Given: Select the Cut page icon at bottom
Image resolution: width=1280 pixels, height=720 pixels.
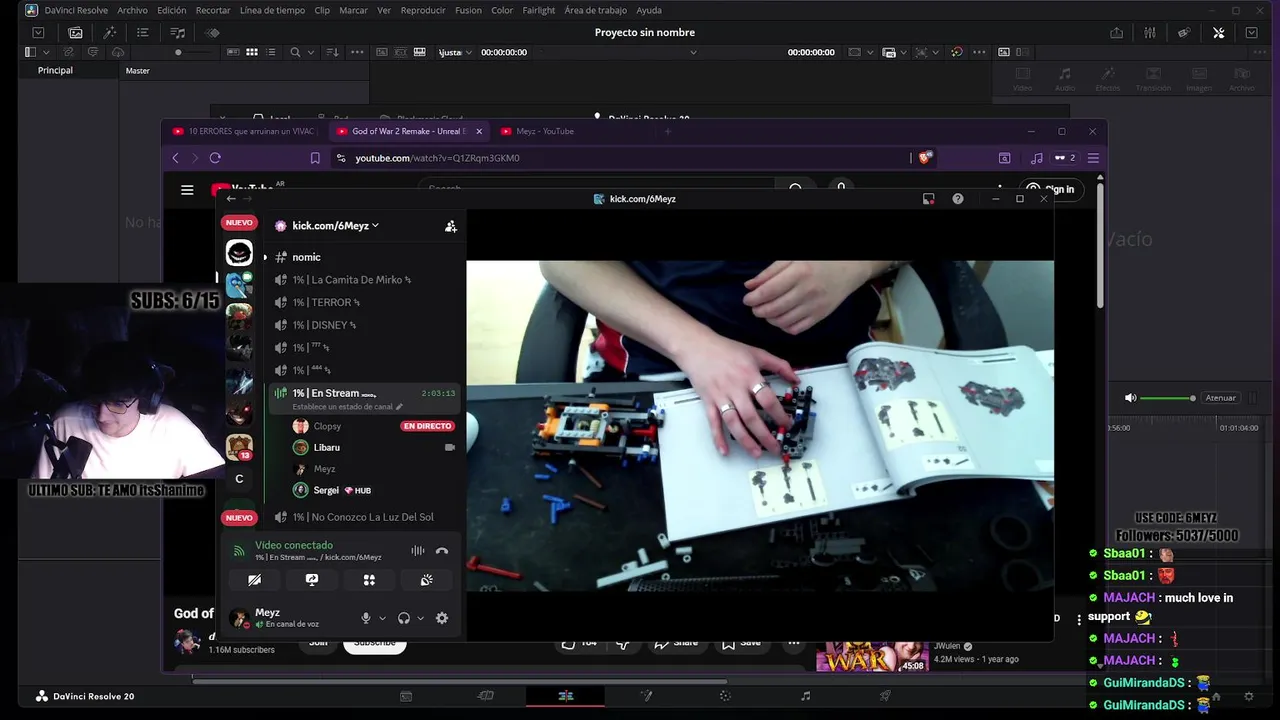Looking at the screenshot, I should pos(485,695).
